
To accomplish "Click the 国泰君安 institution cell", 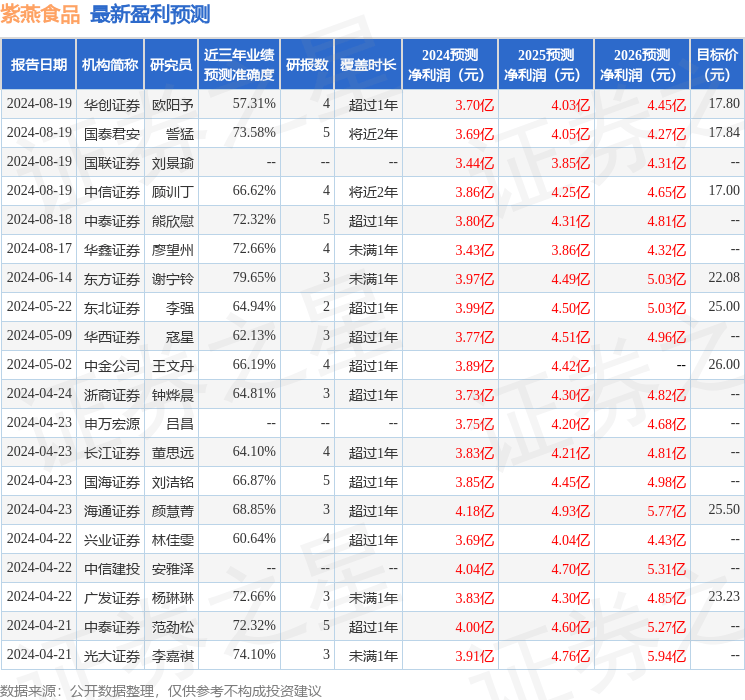I will (x=112, y=134).
